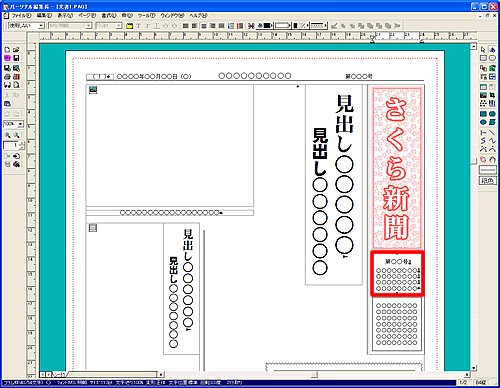Select the arc drawing tool
500x388 pixels.
[492, 149]
